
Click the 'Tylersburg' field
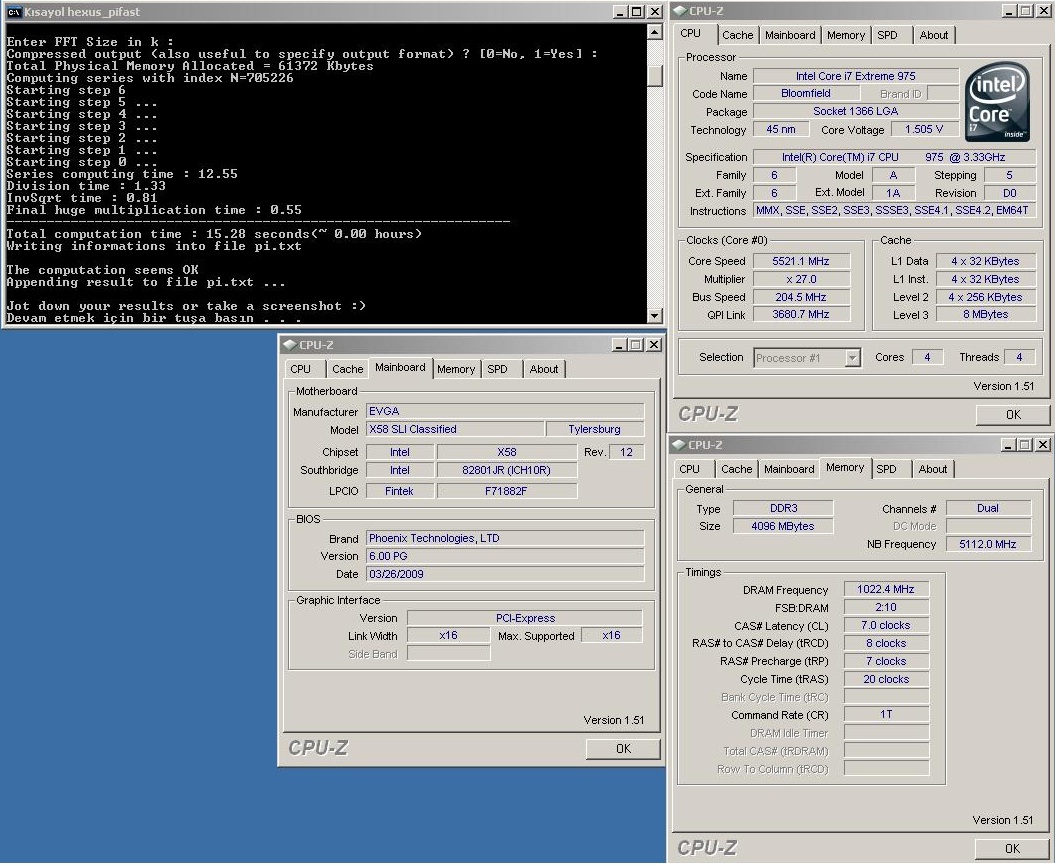[594, 429]
